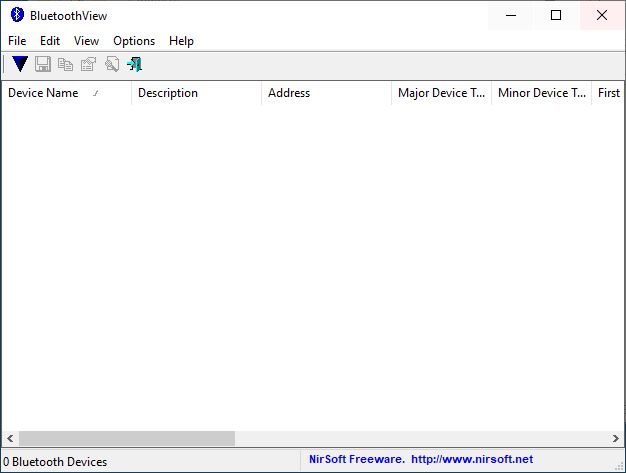Sort by Minor Device Type column

542,93
